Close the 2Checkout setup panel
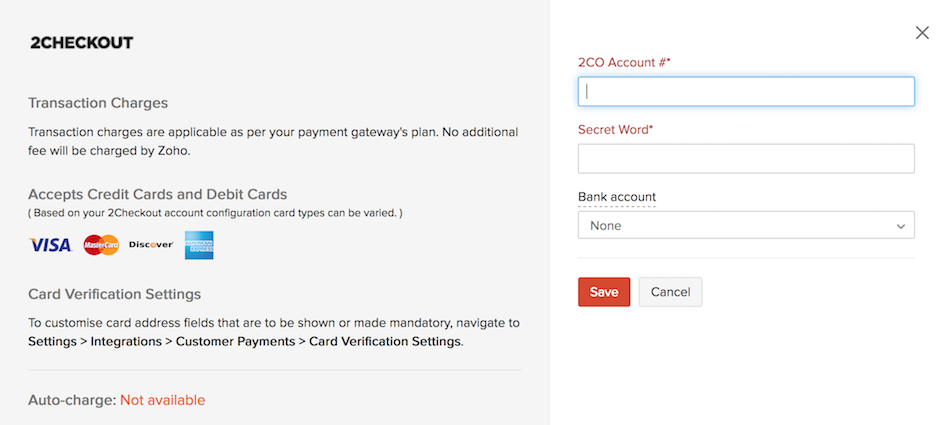 [x=922, y=33]
